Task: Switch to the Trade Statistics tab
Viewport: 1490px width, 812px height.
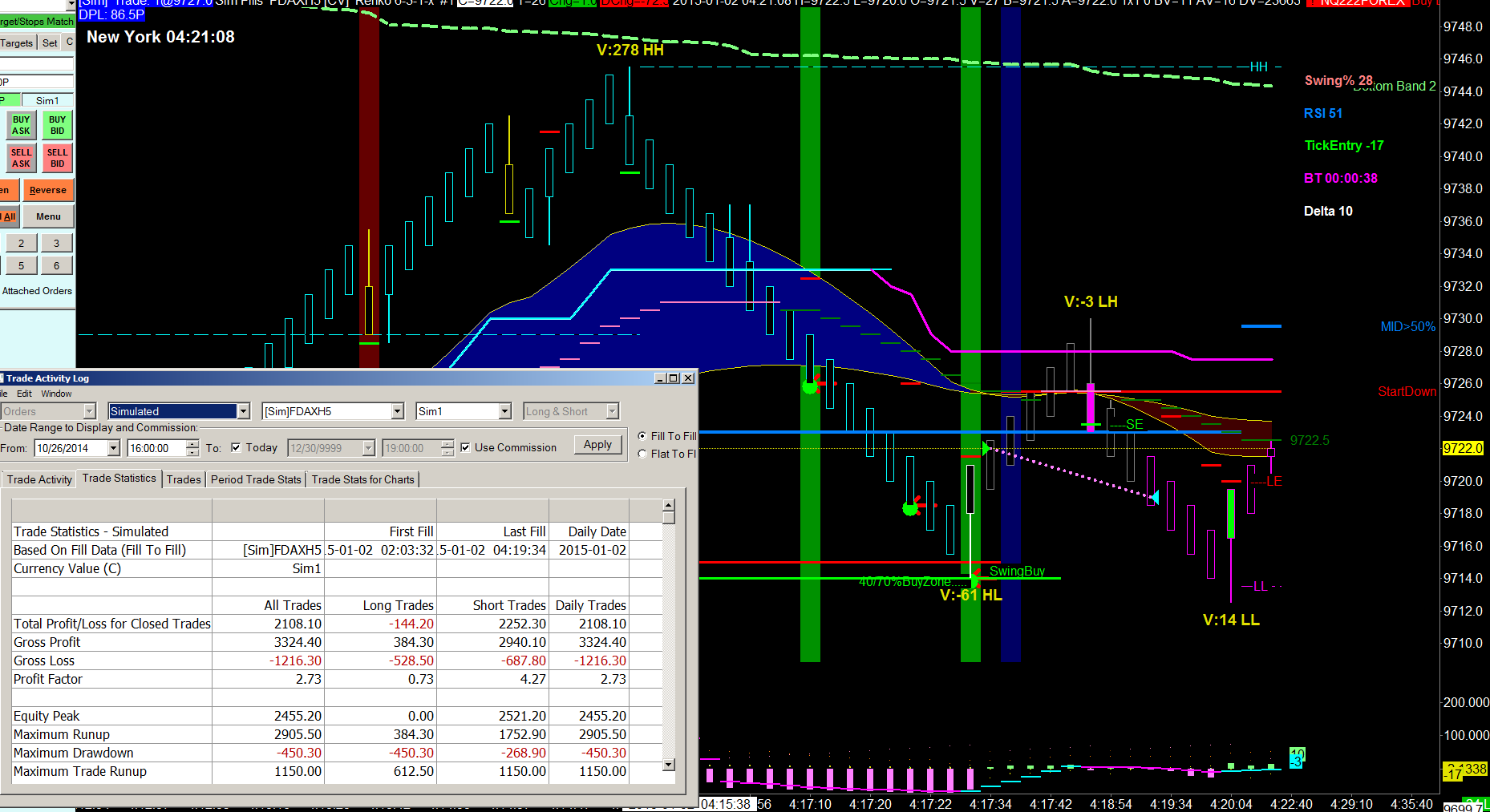Action: (x=119, y=479)
